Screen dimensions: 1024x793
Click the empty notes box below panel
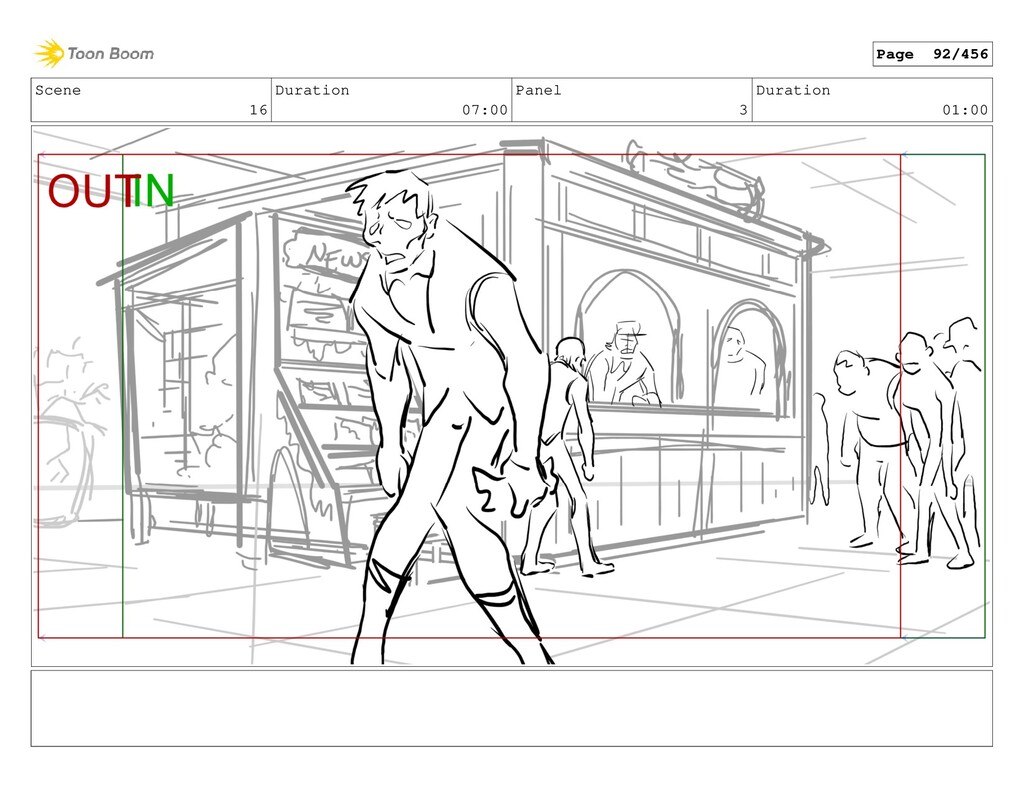click(x=511, y=708)
